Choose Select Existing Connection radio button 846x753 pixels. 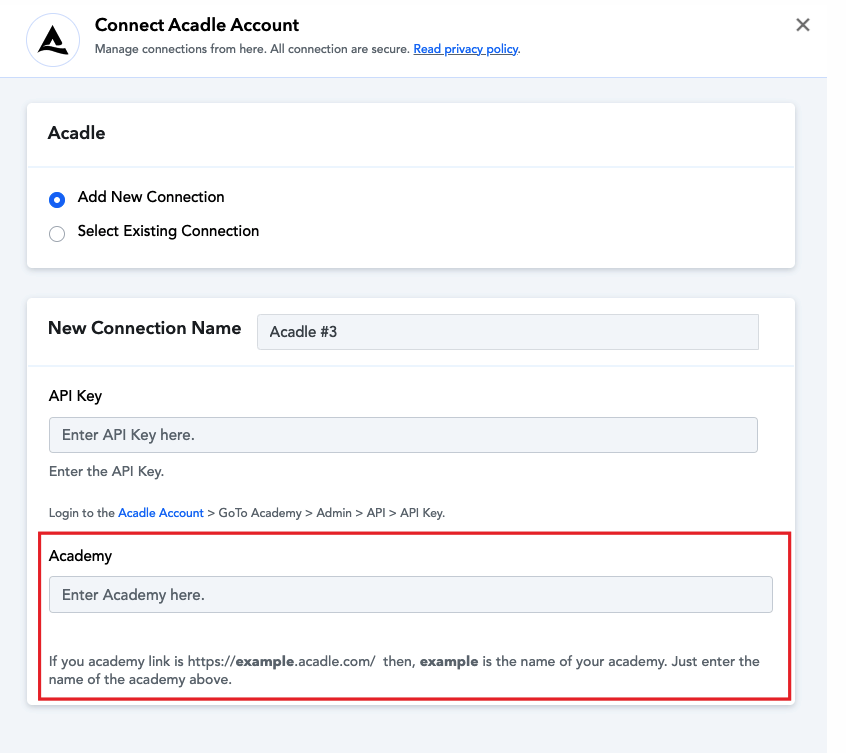coord(57,234)
